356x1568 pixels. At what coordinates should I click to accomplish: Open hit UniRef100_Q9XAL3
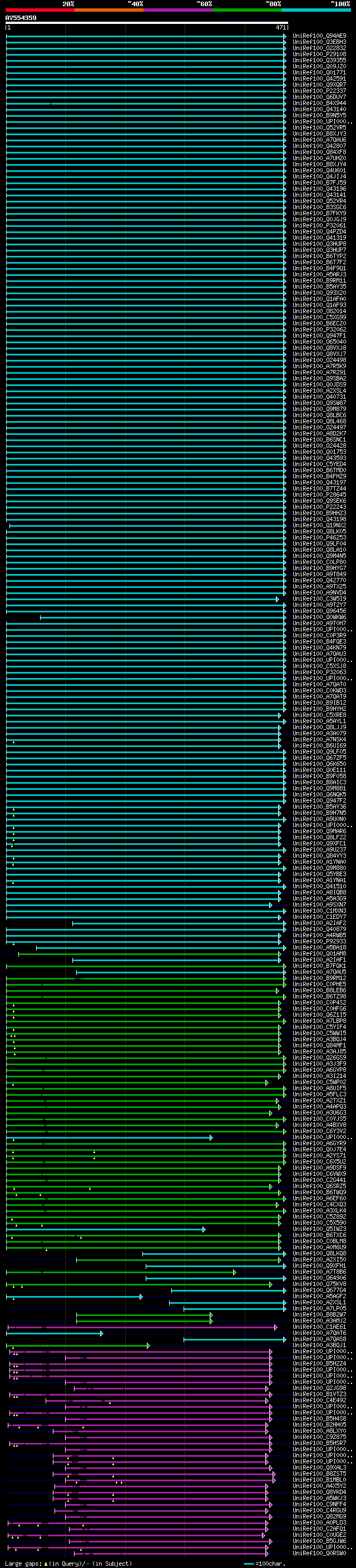click(x=319, y=1467)
